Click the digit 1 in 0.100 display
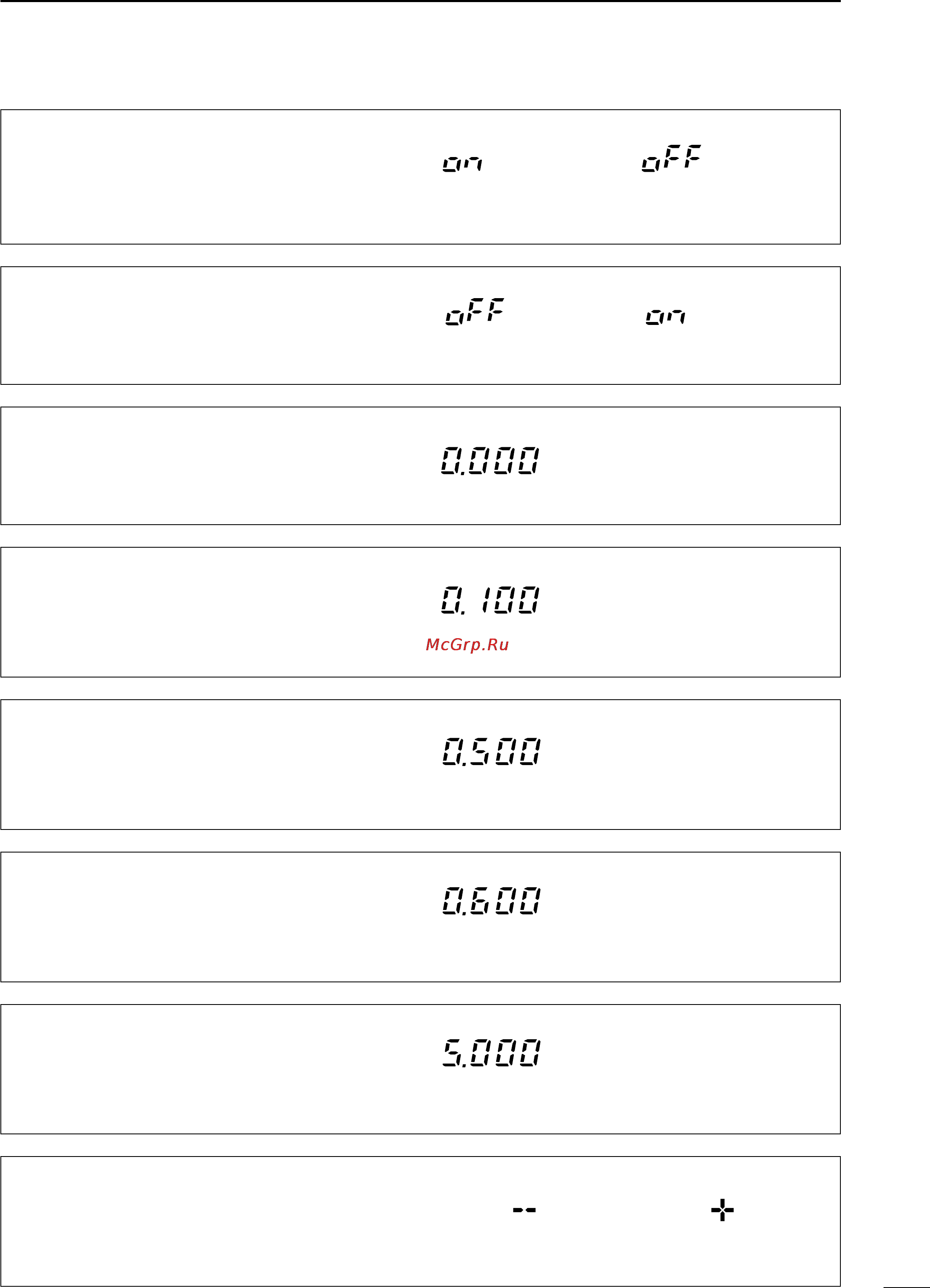Image resolution: width=930 pixels, height=1288 pixels. (485, 600)
